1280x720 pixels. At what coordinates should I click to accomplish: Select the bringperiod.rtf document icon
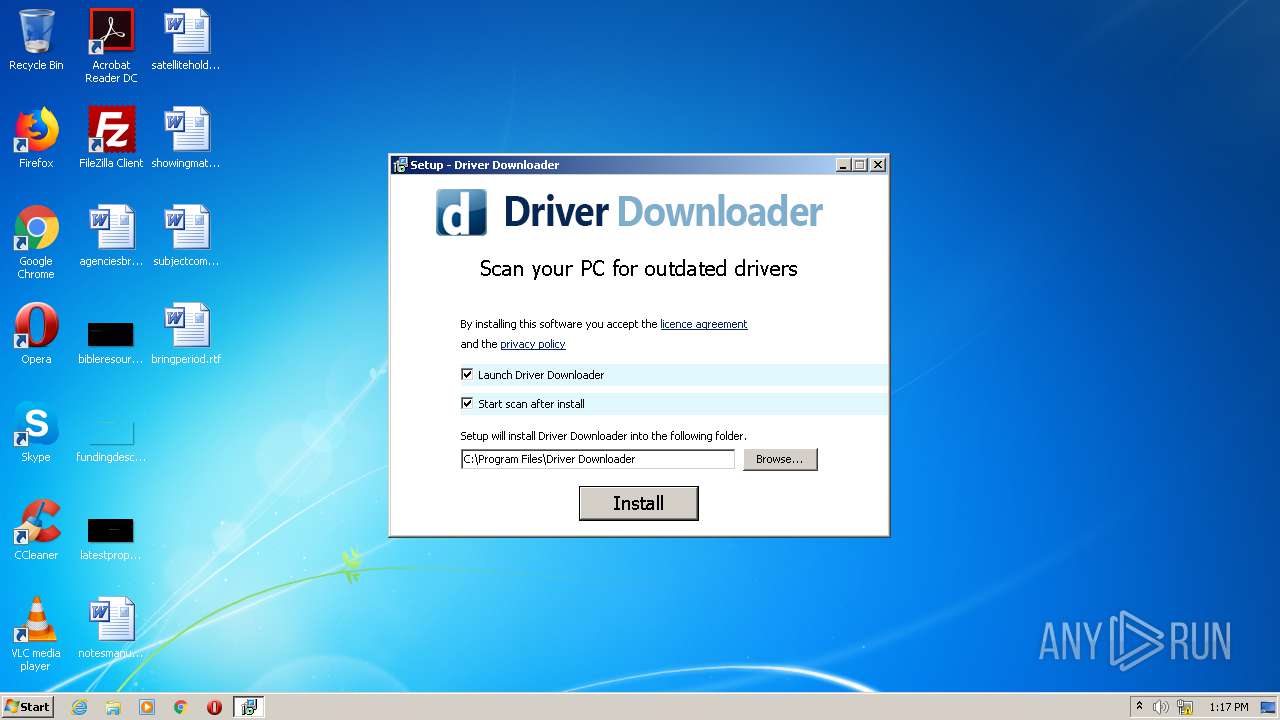[x=186, y=334]
